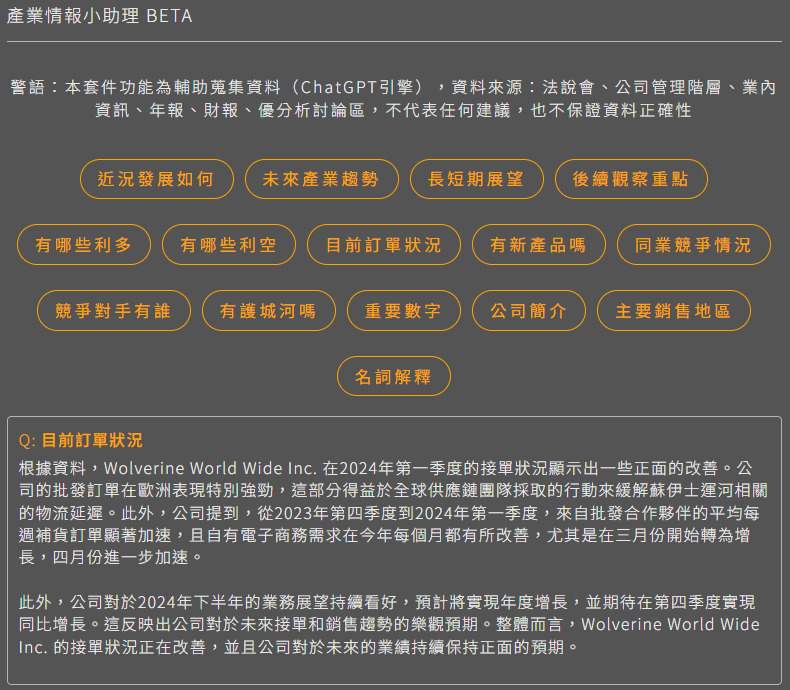Click the Q: 目前訂單狀況 answer heading
The height and width of the screenshot is (690, 790).
pos(81,441)
